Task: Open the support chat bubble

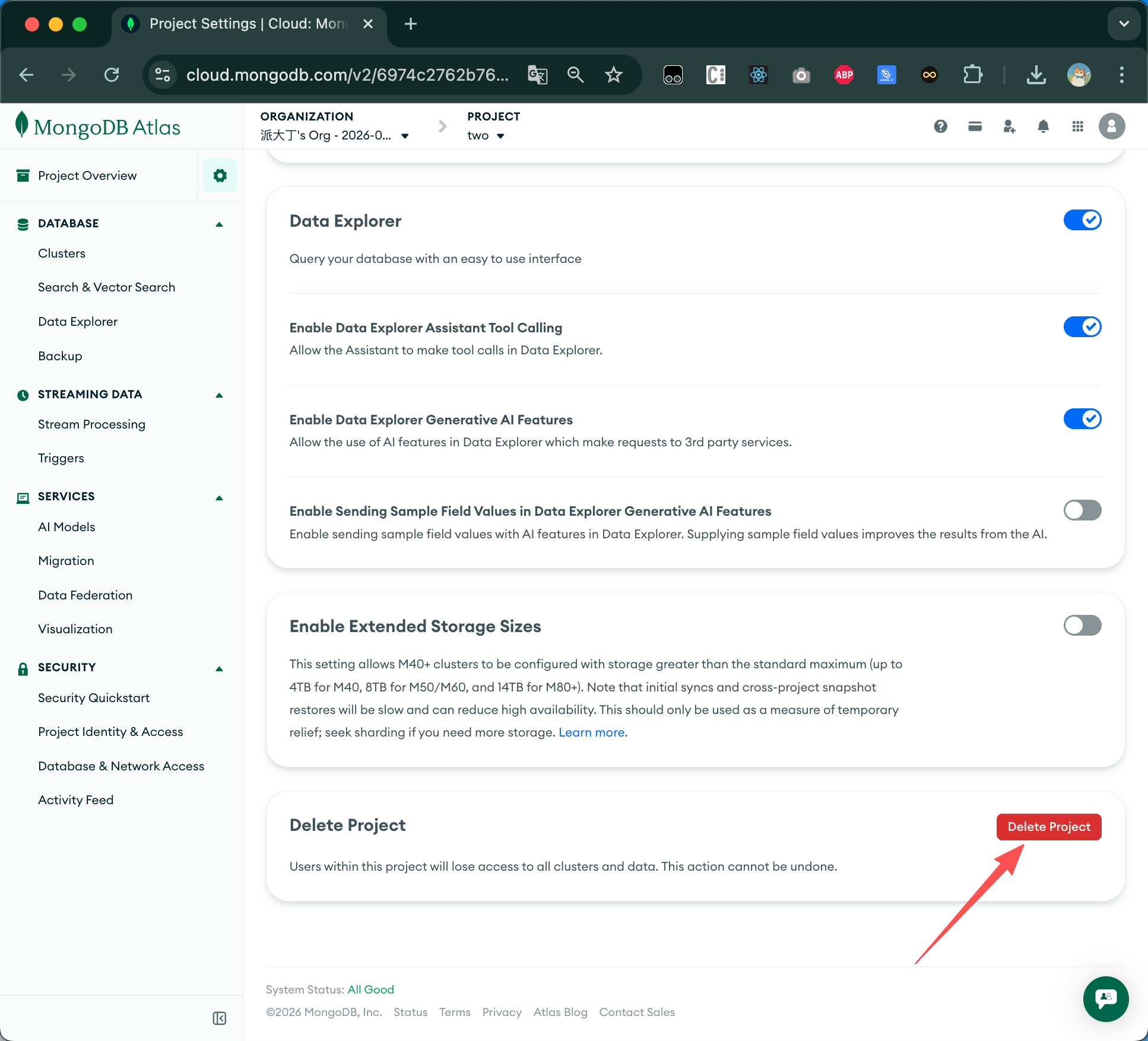Action: pyautogui.click(x=1105, y=999)
